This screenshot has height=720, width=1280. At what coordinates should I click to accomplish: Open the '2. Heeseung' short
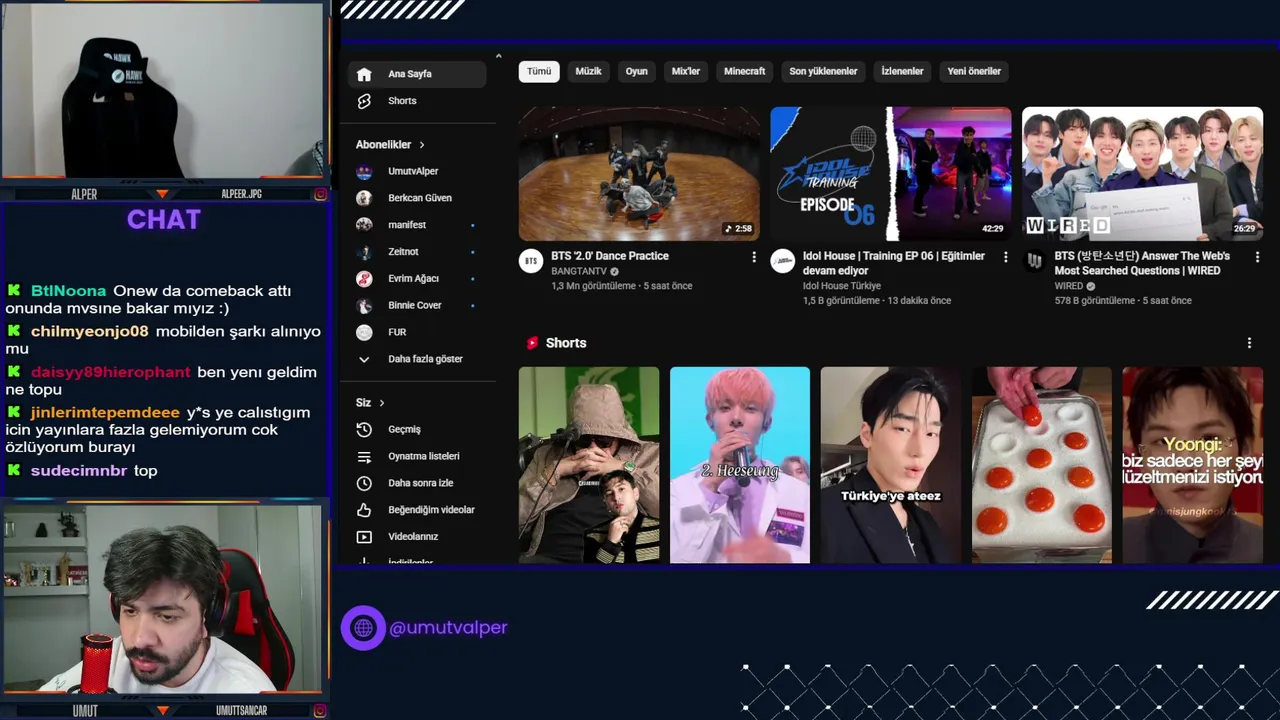(740, 465)
